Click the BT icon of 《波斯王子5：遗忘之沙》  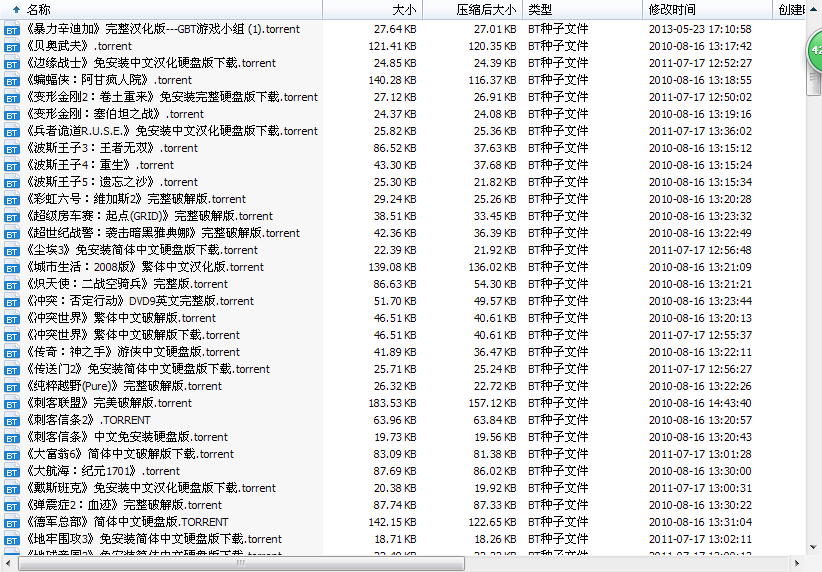pyautogui.click(x=12, y=182)
